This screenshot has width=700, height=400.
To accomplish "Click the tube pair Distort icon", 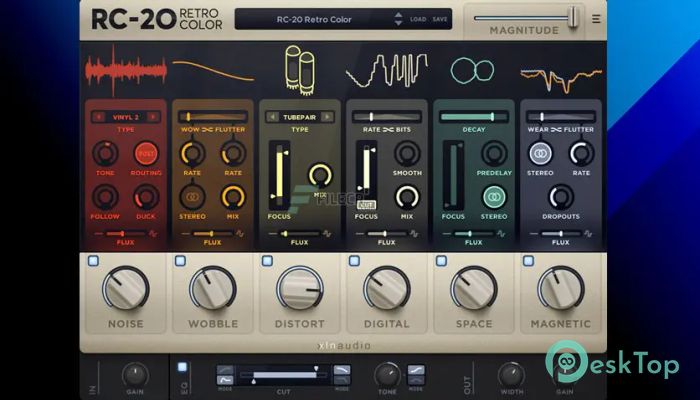I will click(300, 70).
